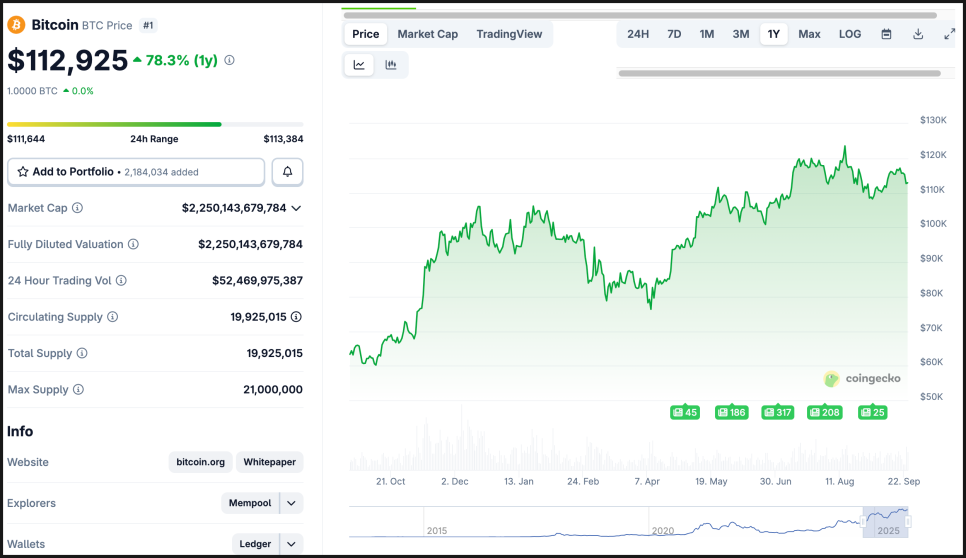Screen dimensions: 966x558
Task: Click the $52,469,975,387 trading volume value
Action: coord(258,281)
